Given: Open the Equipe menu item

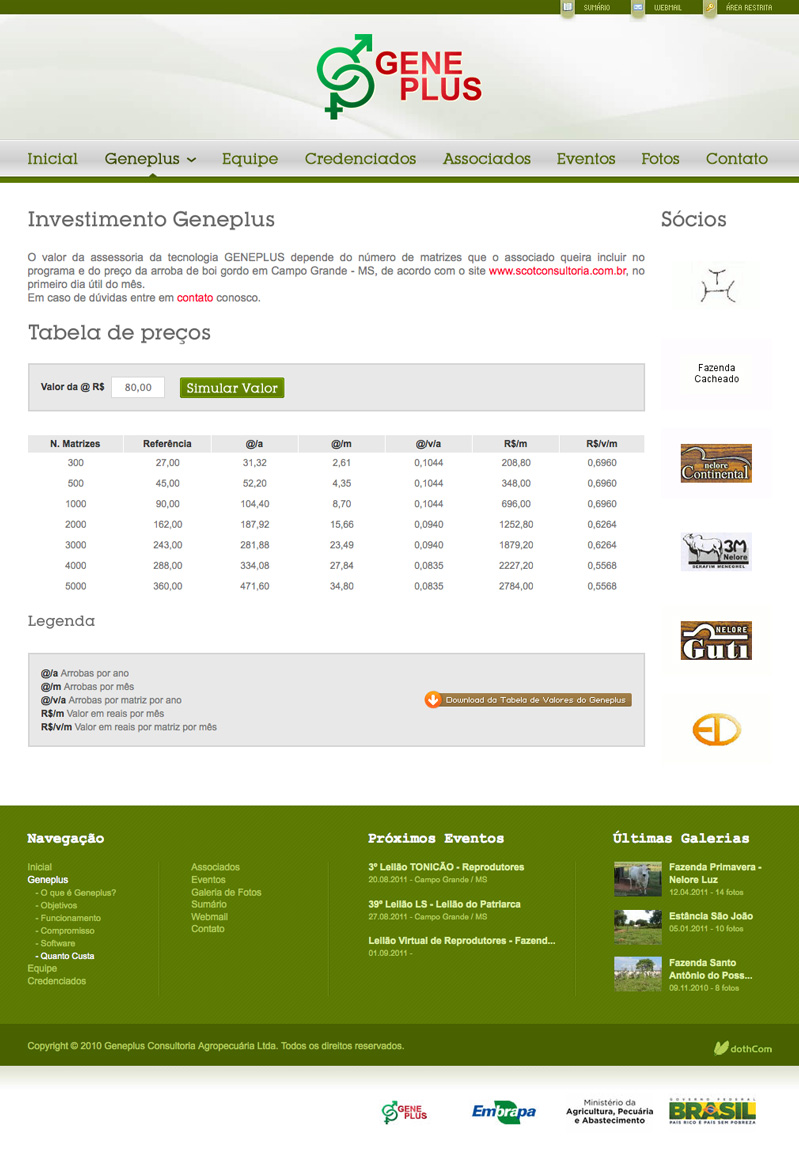Looking at the screenshot, I should 250,158.
